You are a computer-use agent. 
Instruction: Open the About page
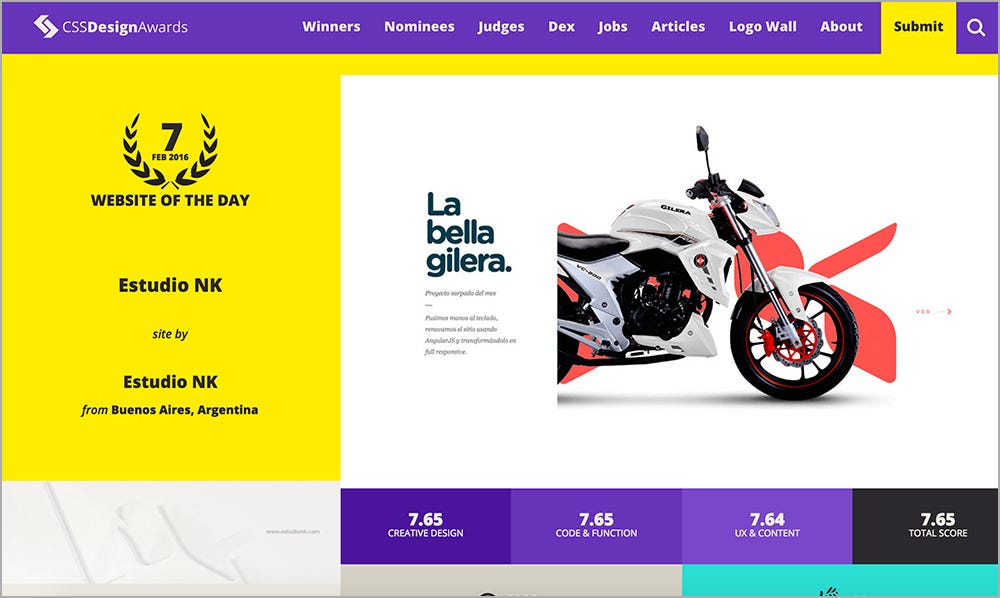(x=841, y=27)
